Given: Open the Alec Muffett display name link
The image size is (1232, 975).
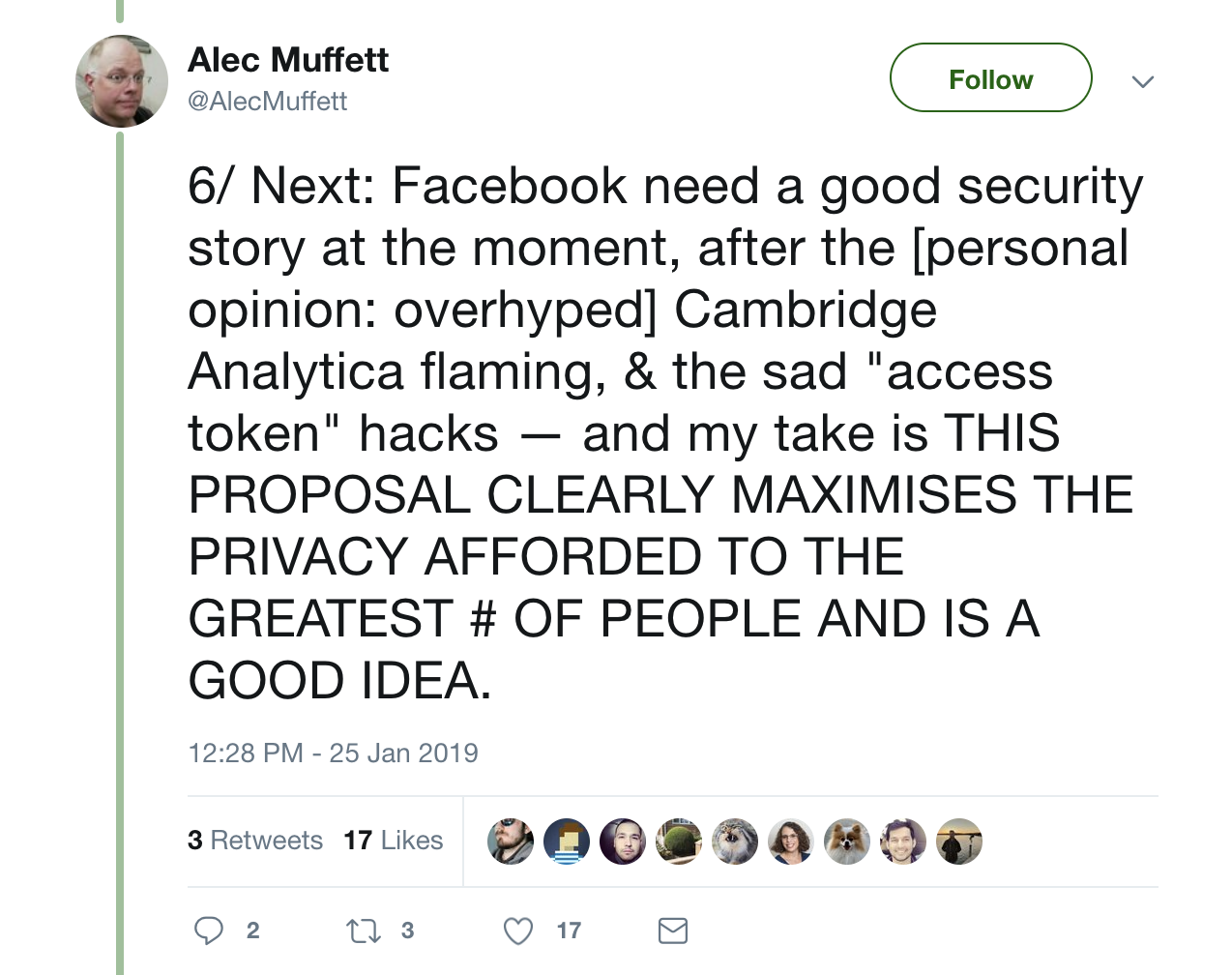Looking at the screenshot, I should pyautogui.click(x=288, y=60).
